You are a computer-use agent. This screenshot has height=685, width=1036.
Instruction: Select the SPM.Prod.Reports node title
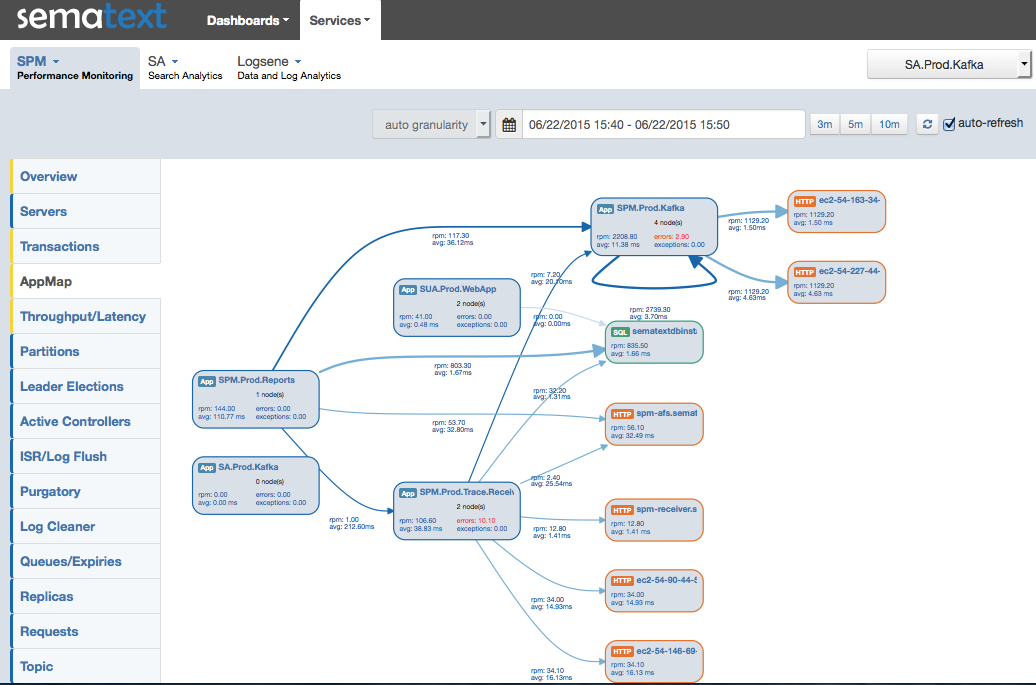(x=257, y=380)
